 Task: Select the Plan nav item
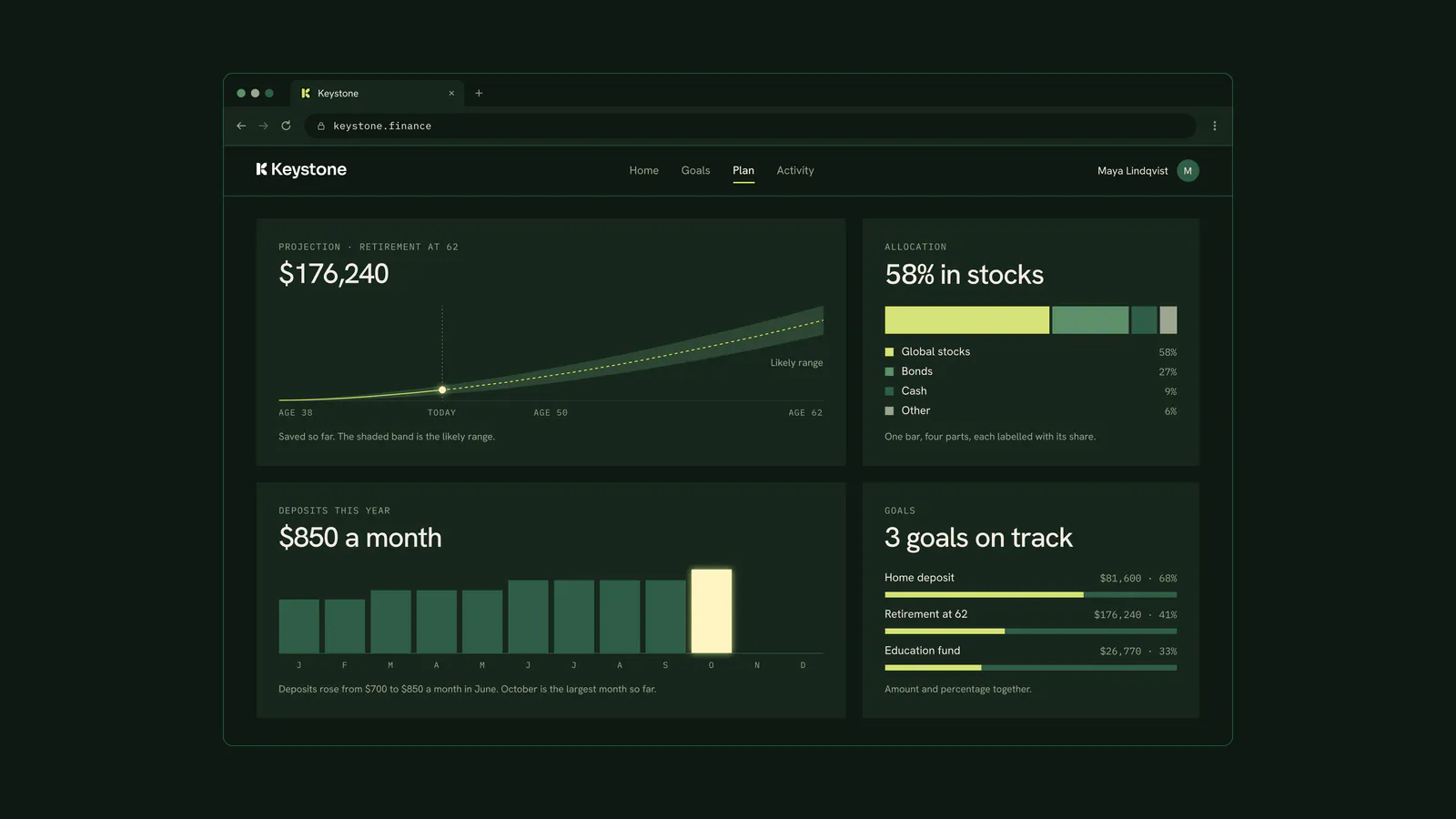point(743,170)
